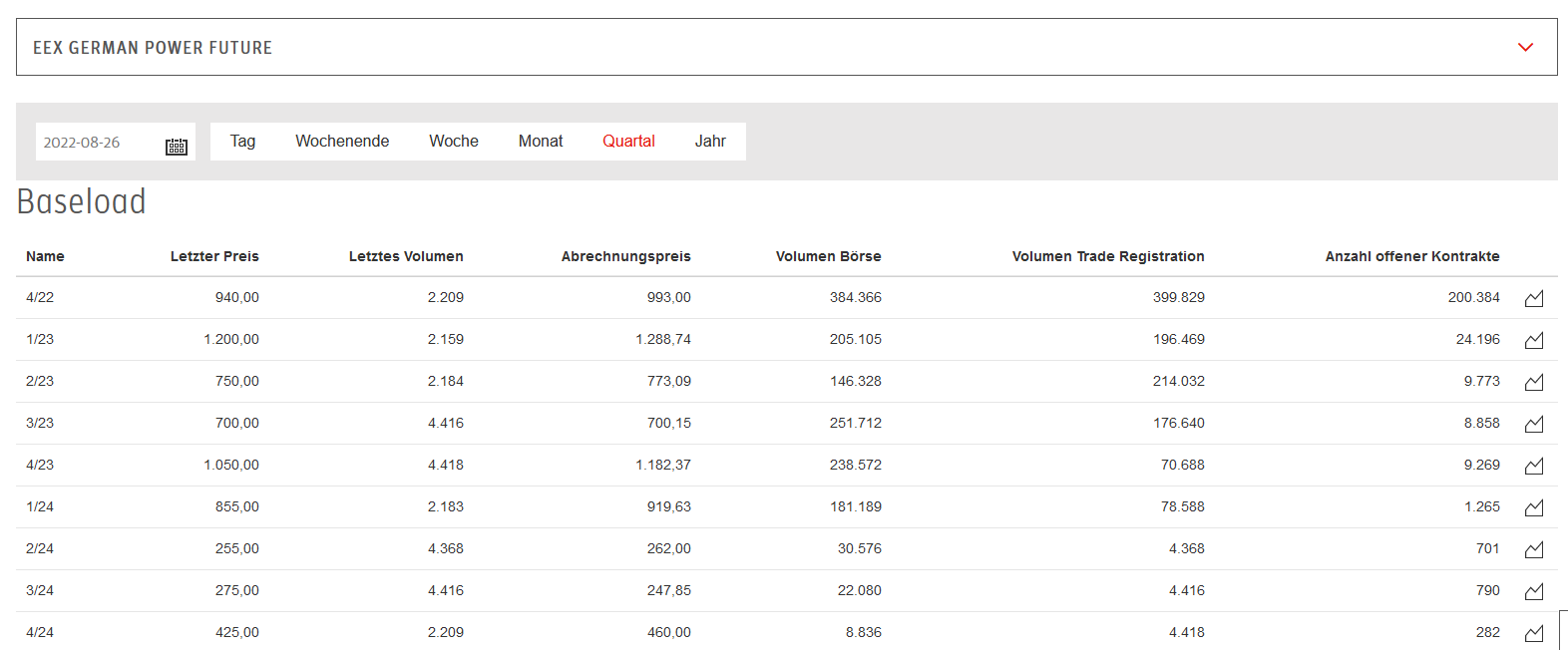1568x650 pixels.
Task: Click trade registration volume 399.829
Action: [x=1179, y=297]
